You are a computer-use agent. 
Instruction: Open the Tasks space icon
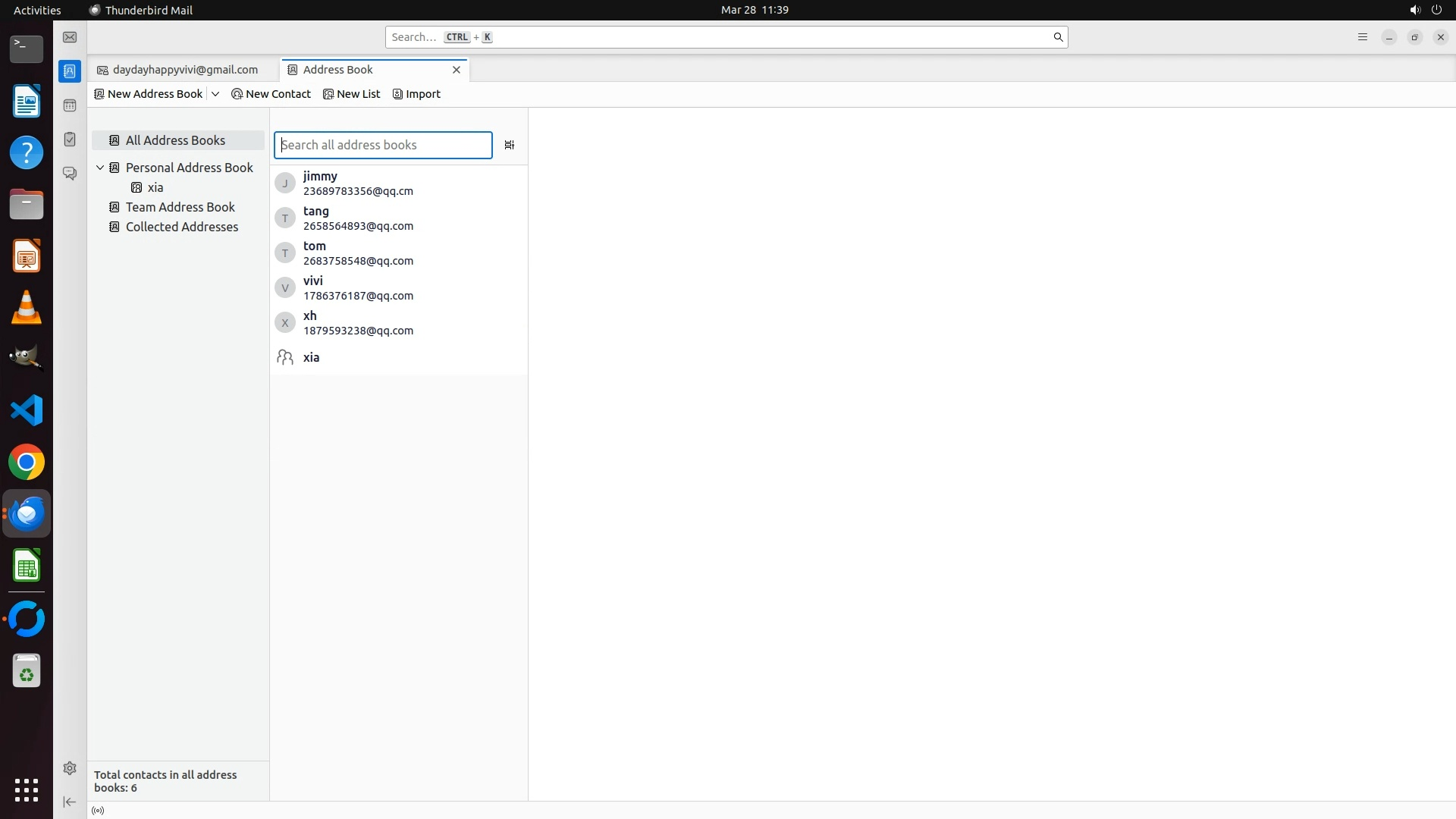point(70,140)
